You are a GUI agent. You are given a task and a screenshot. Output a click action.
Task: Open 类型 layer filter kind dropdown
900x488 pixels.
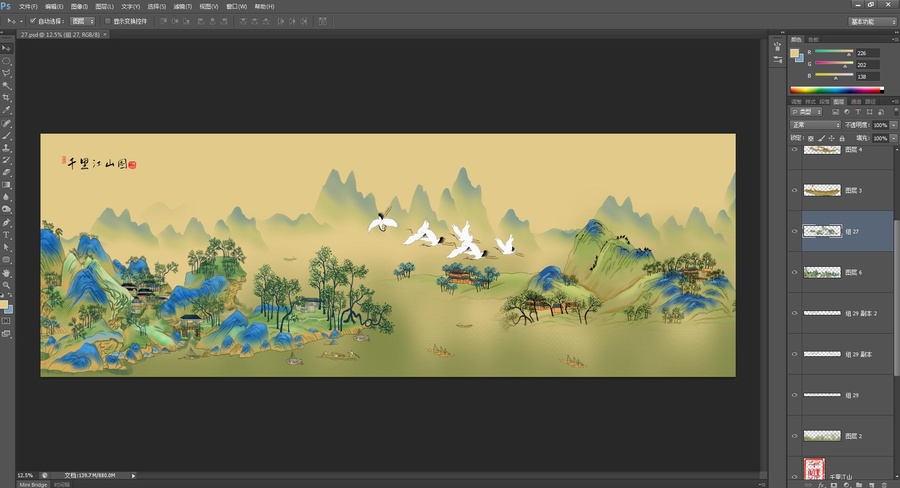(806, 112)
